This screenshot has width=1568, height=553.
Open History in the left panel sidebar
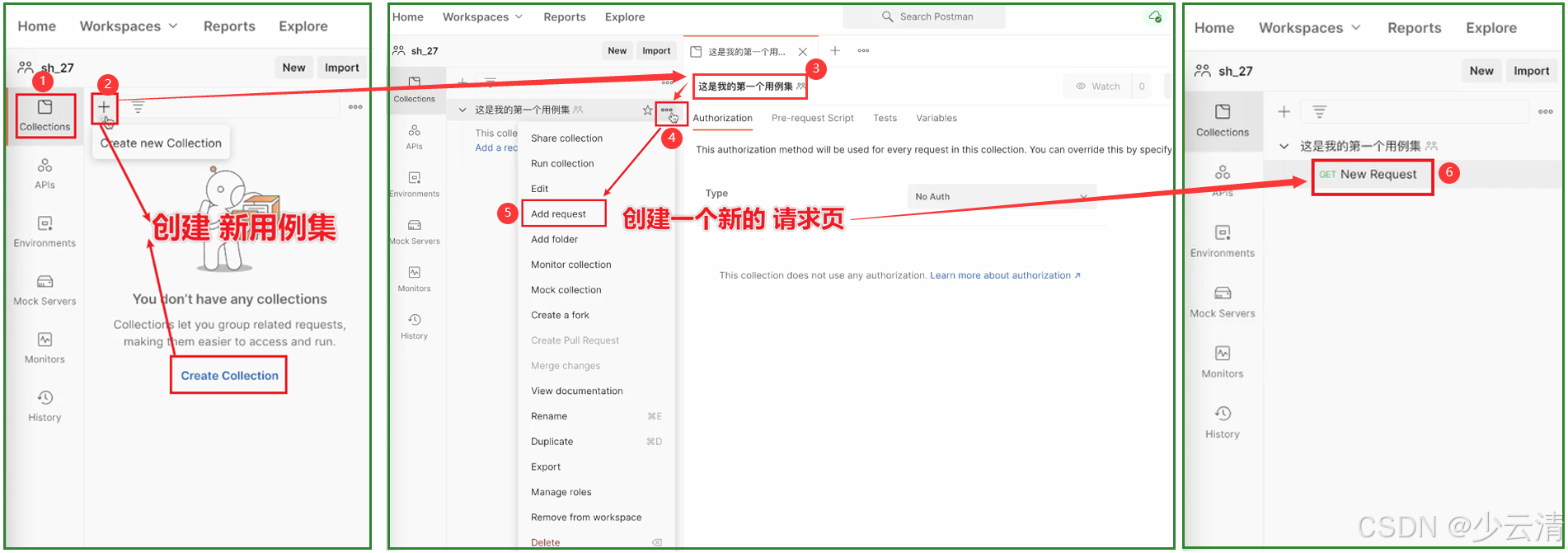tap(45, 406)
